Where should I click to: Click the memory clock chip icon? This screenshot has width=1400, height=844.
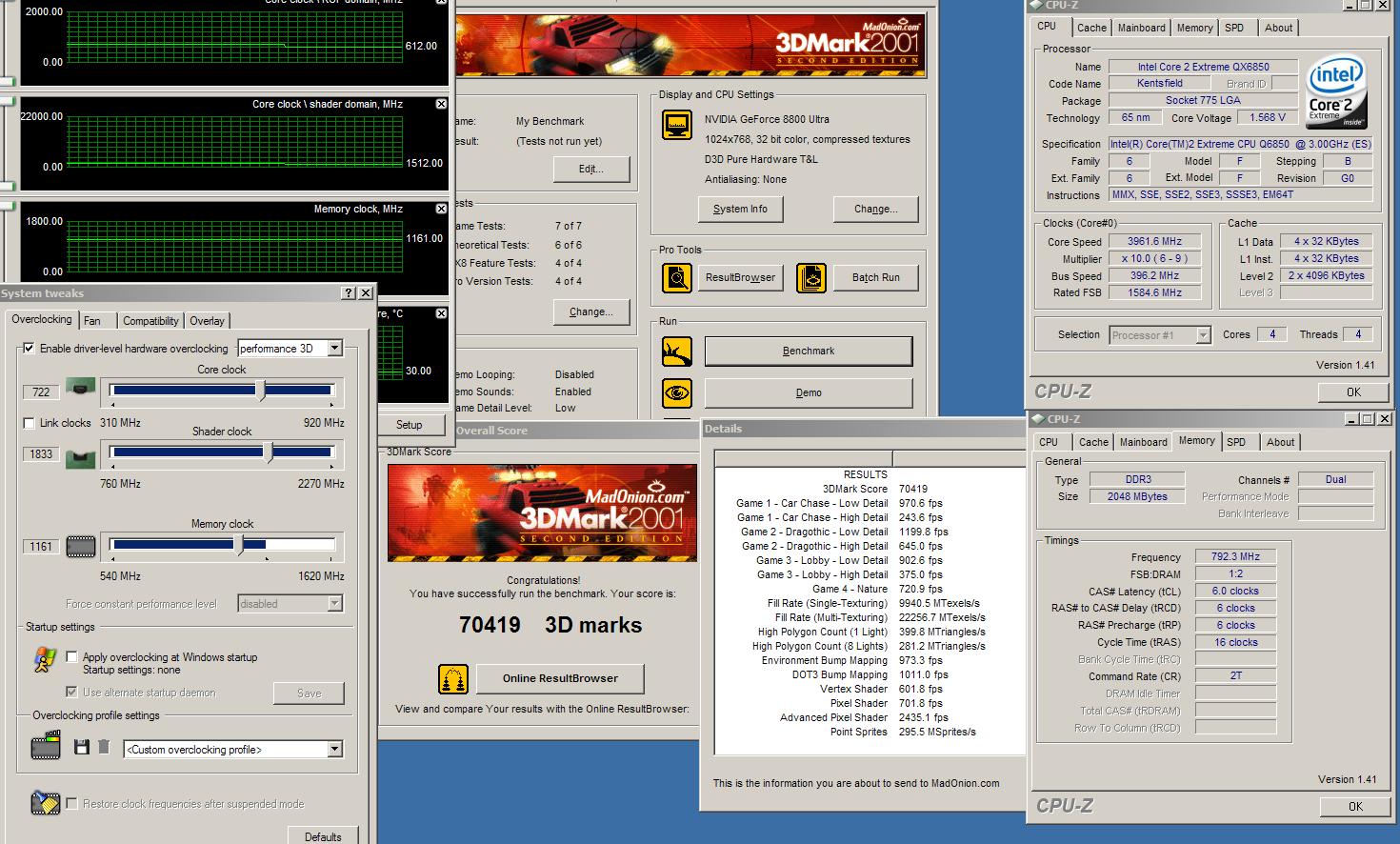point(81,547)
